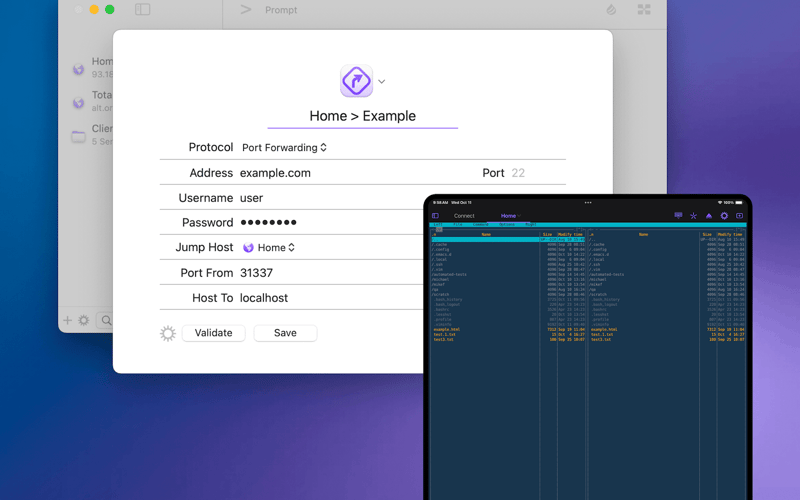The image size is (800, 500).
Task: Click the grid view icon in Prompt toolbar
Action: pos(644,10)
